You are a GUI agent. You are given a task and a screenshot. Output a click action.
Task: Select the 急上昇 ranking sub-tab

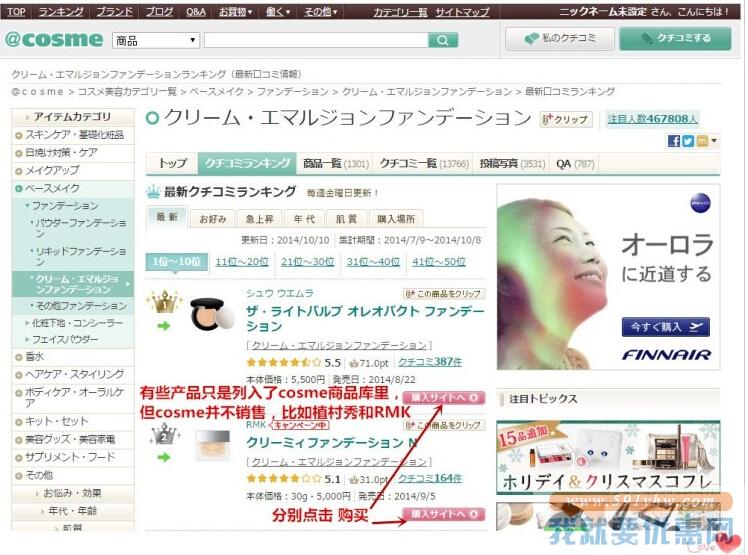pyautogui.click(x=259, y=219)
